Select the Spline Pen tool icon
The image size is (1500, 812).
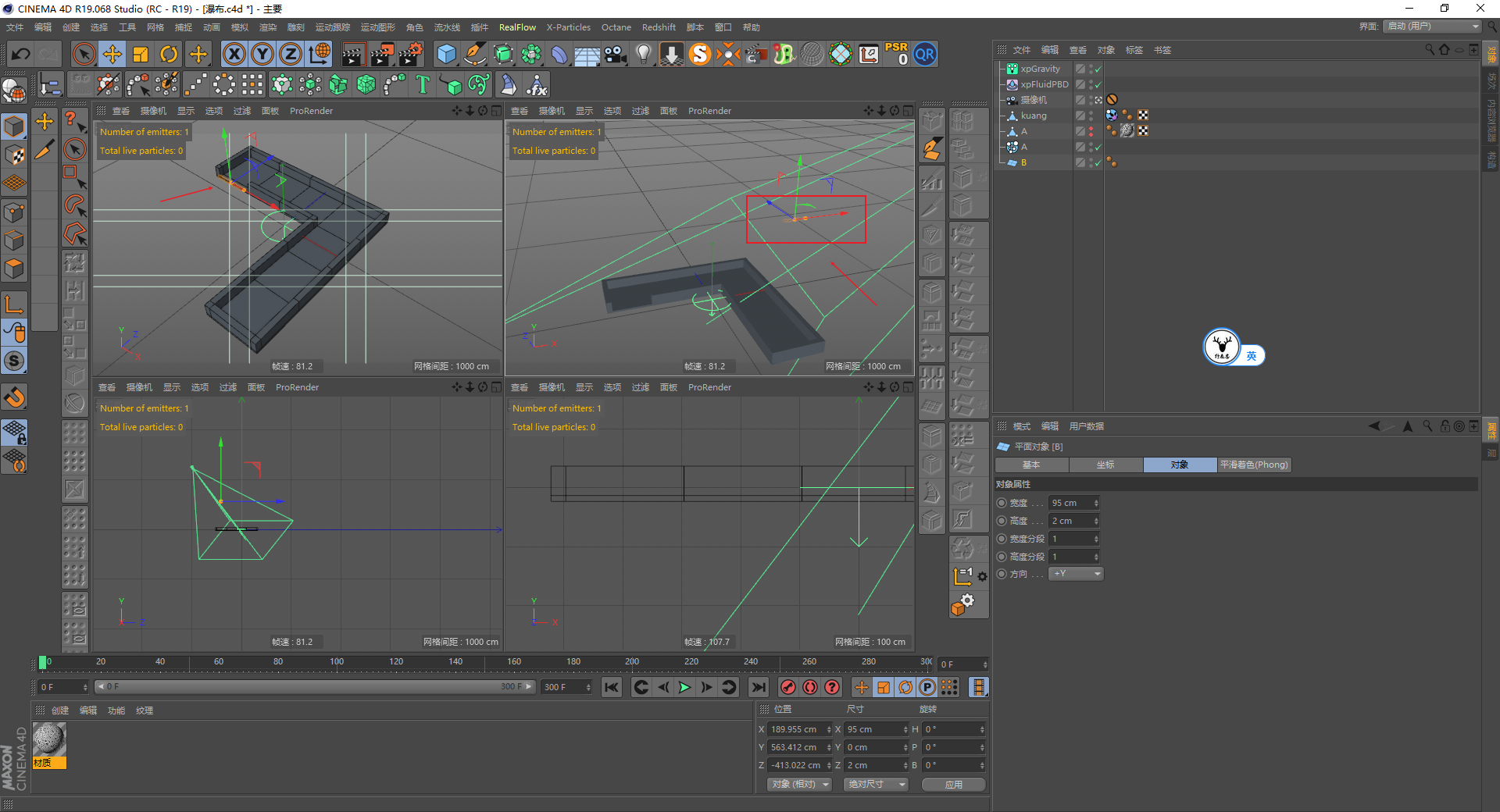coord(475,54)
